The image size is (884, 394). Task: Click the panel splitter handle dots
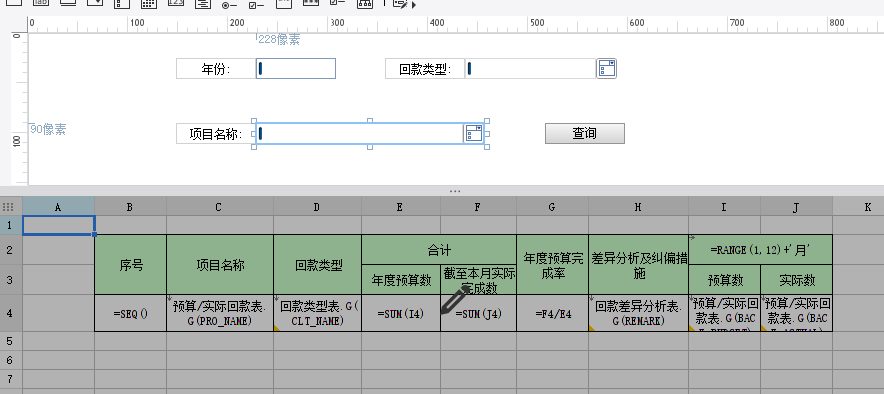[455, 192]
